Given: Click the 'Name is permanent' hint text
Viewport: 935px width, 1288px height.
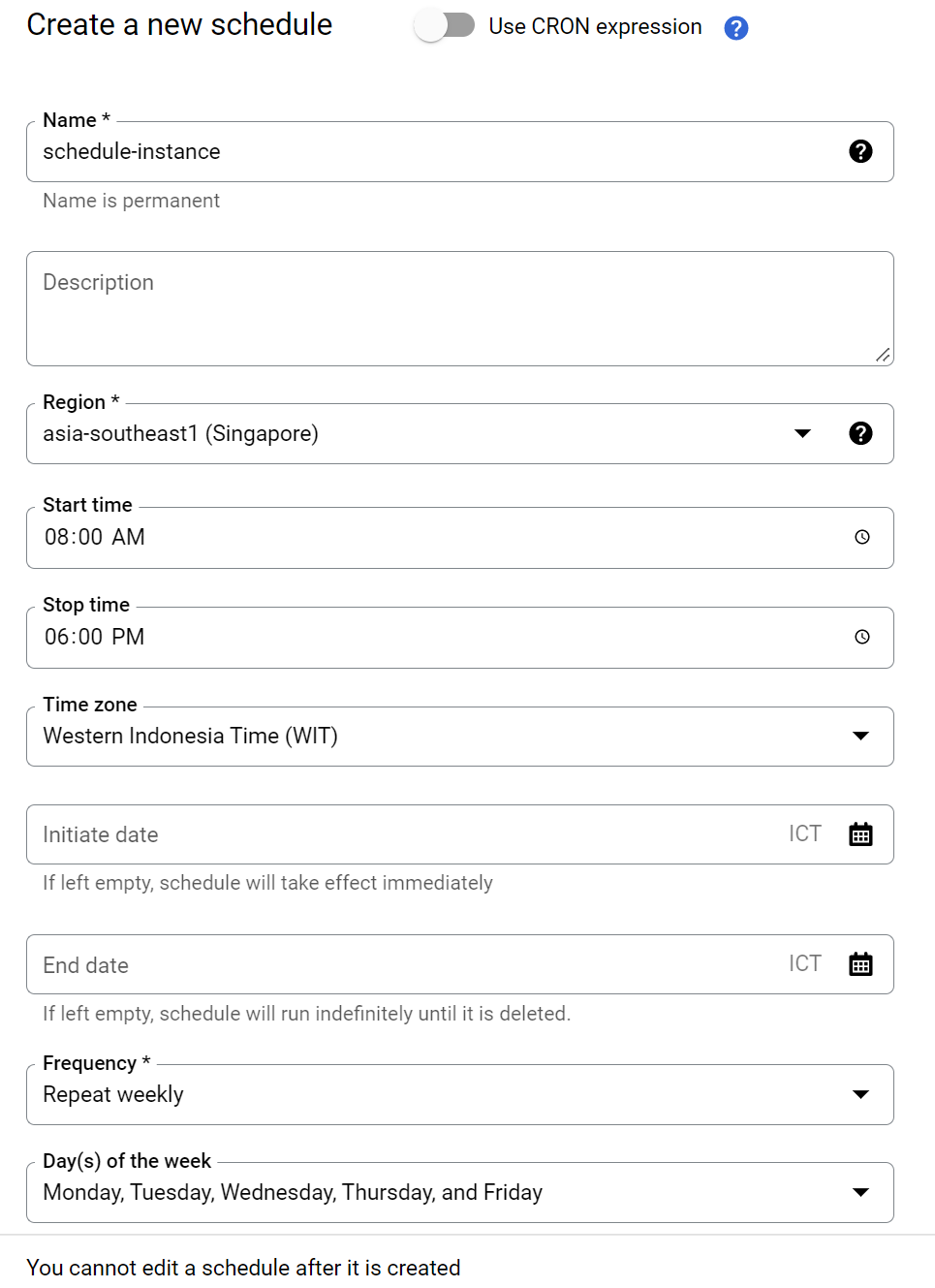Looking at the screenshot, I should [x=131, y=201].
